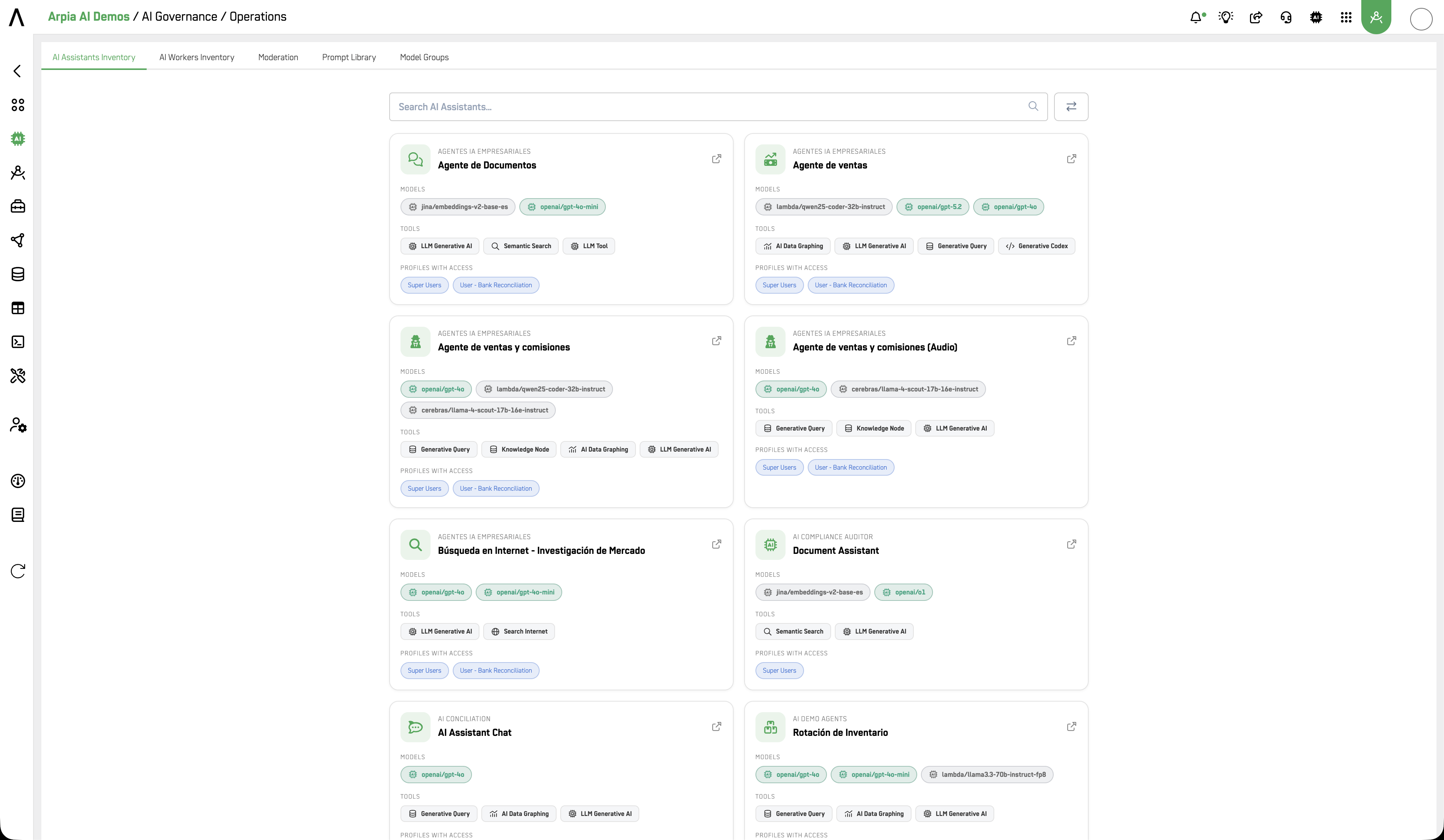Click the Arpia logo in the sidebar
Image resolution: width=1444 pixels, height=840 pixels.
pyautogui.click(x=17, y=17)
